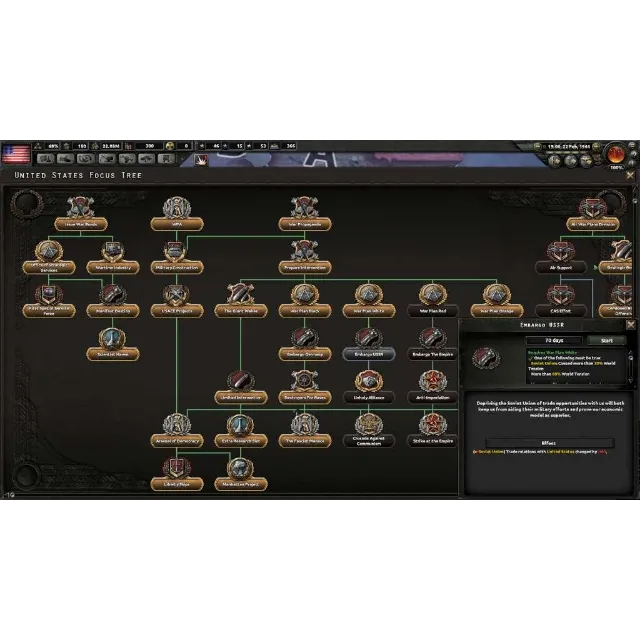640x640 pixels.
Task: Click the Embargo USSR focus icon in the details panel
Action: (x=486, y=358)
